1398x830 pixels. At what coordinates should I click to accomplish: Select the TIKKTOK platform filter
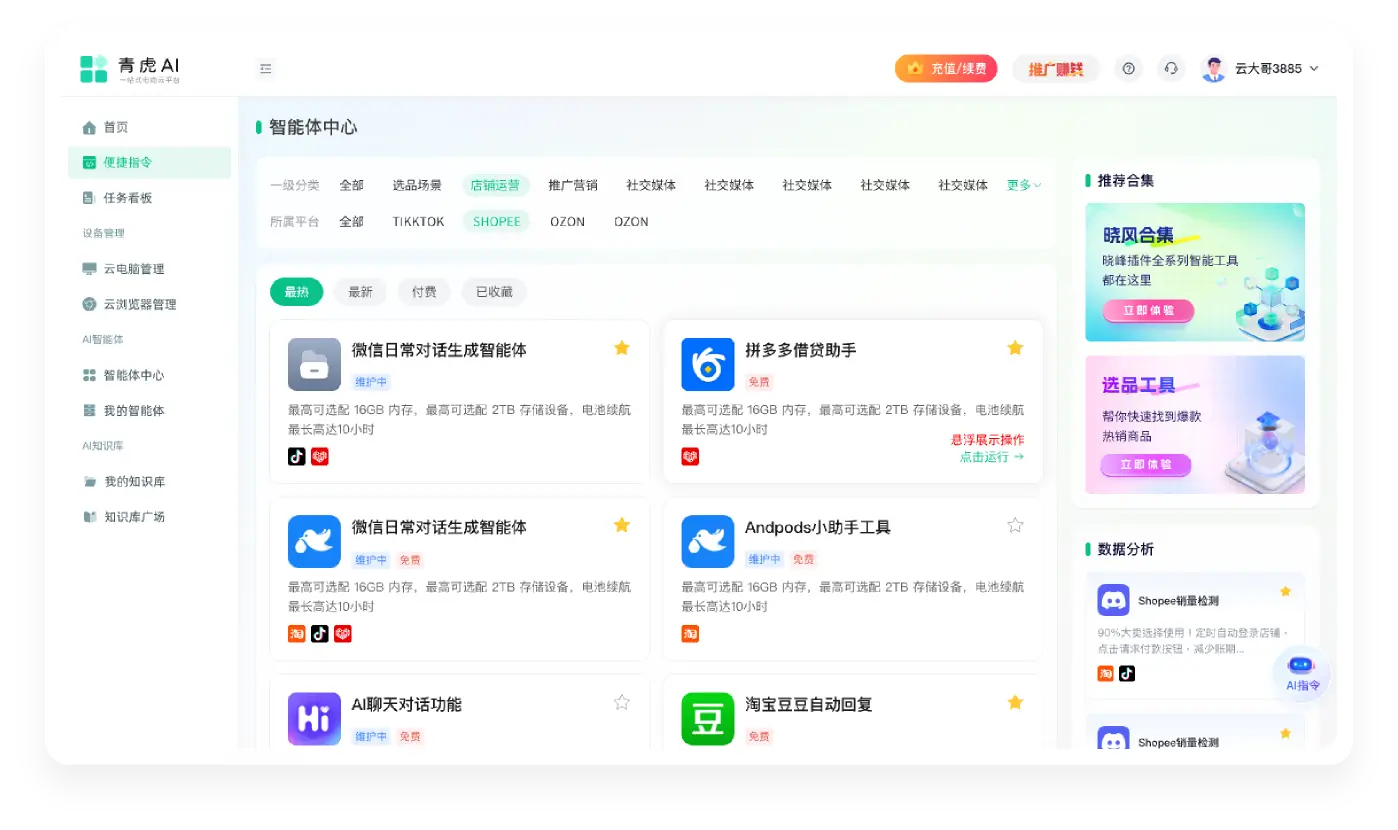point(418,222)
